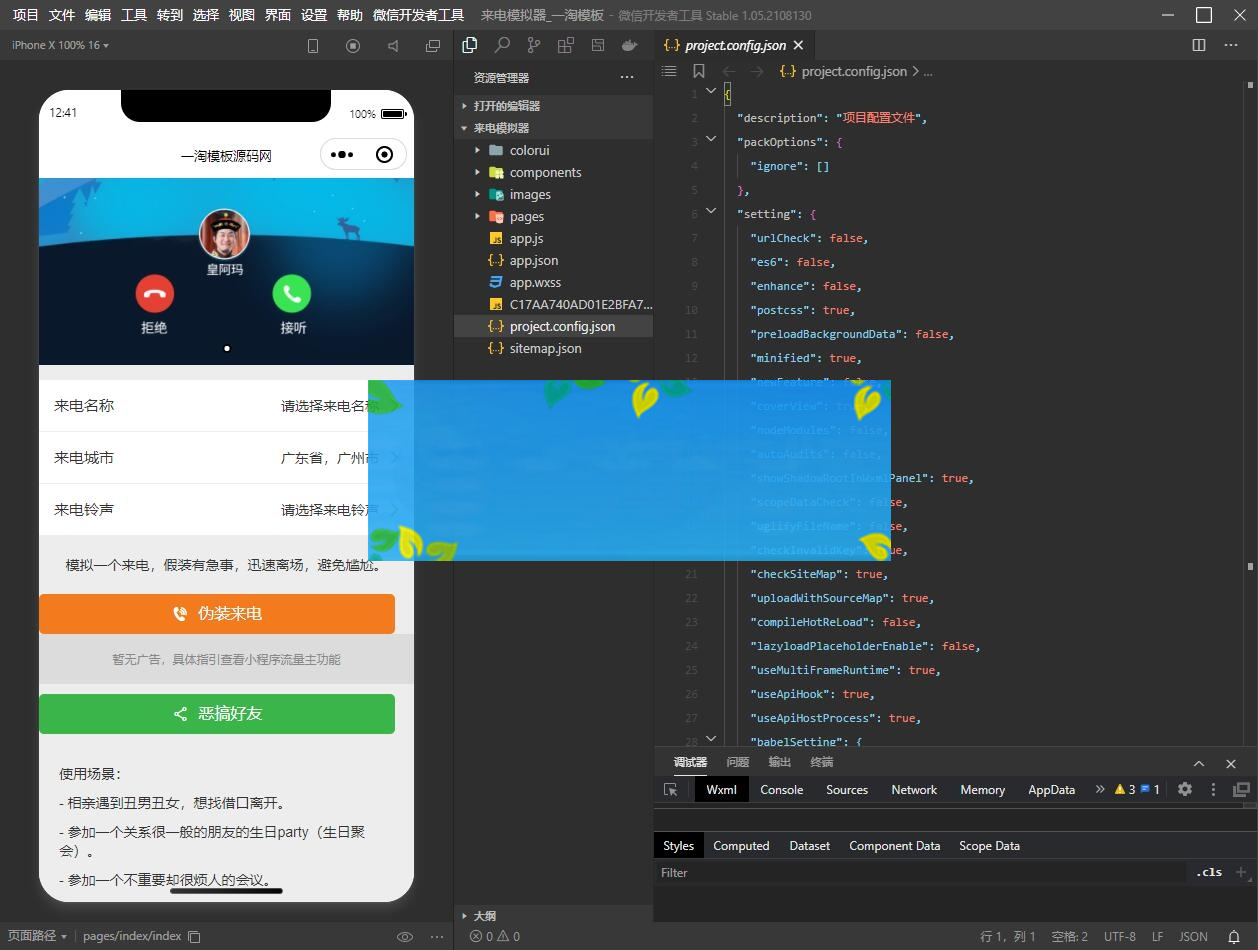
Task: Switch to the Console tab
Action: [781, 789]
